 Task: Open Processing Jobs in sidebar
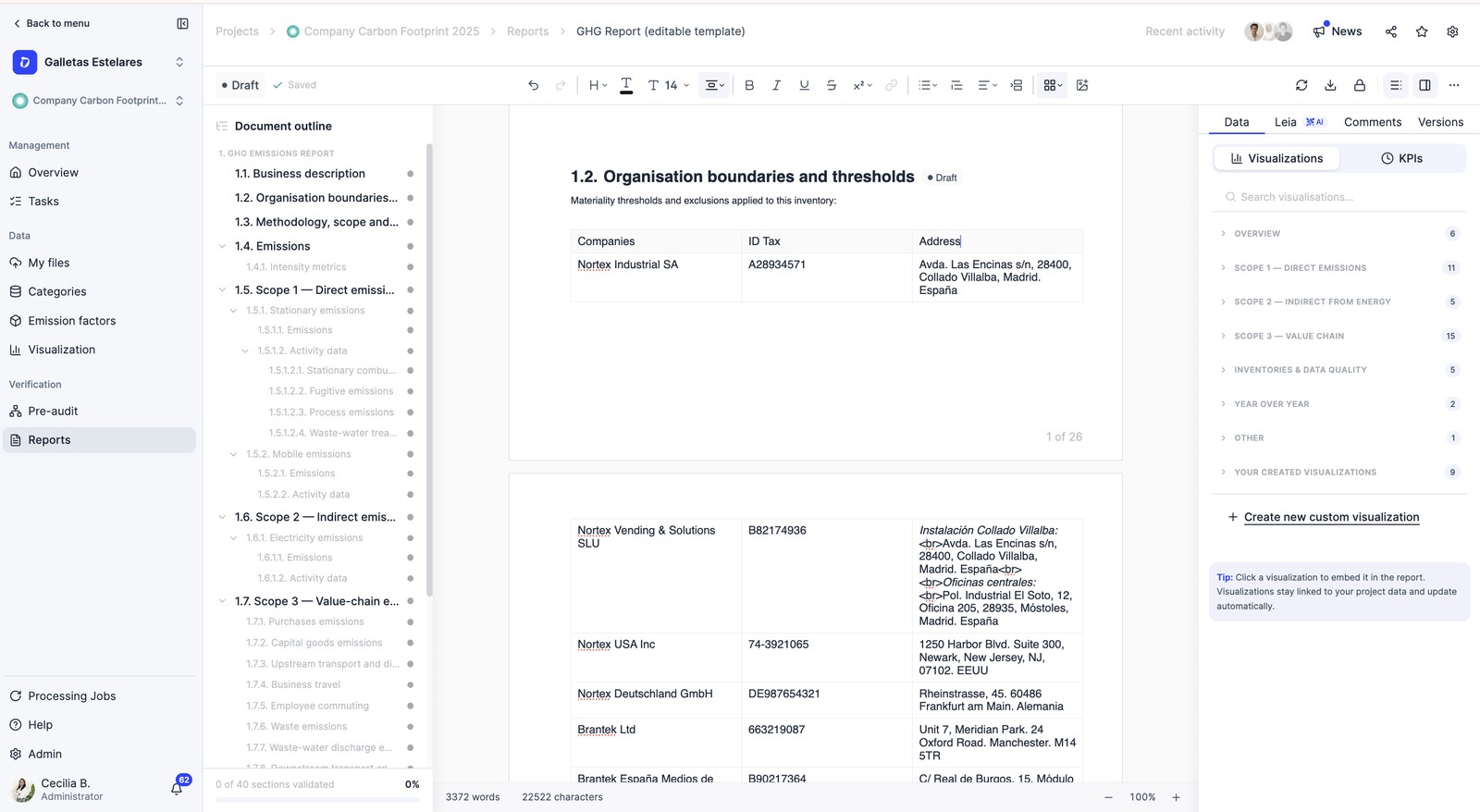(x=100, y=696)
